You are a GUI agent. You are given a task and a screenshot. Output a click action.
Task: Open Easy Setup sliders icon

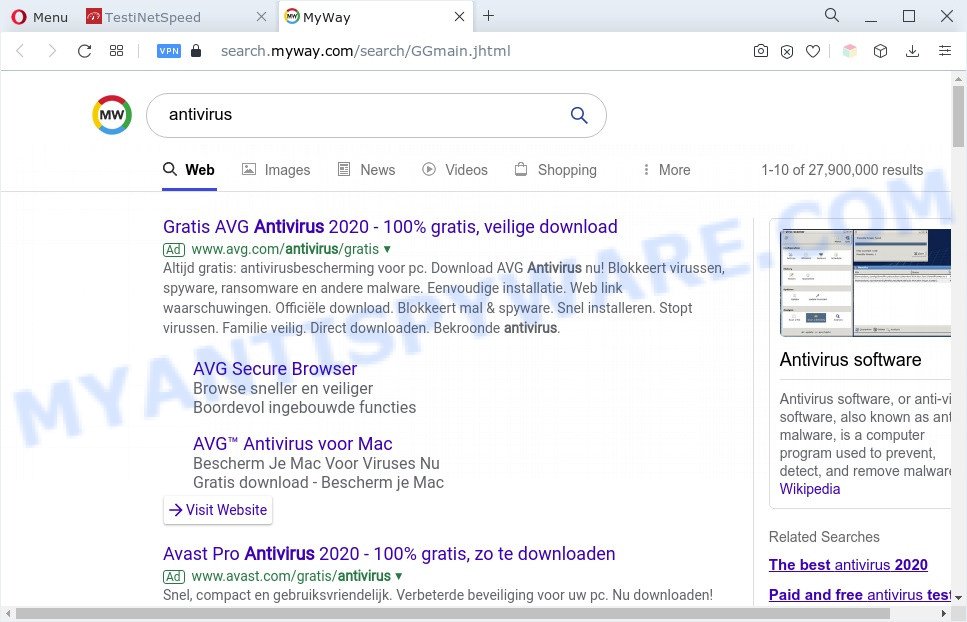tap(945, 51)
